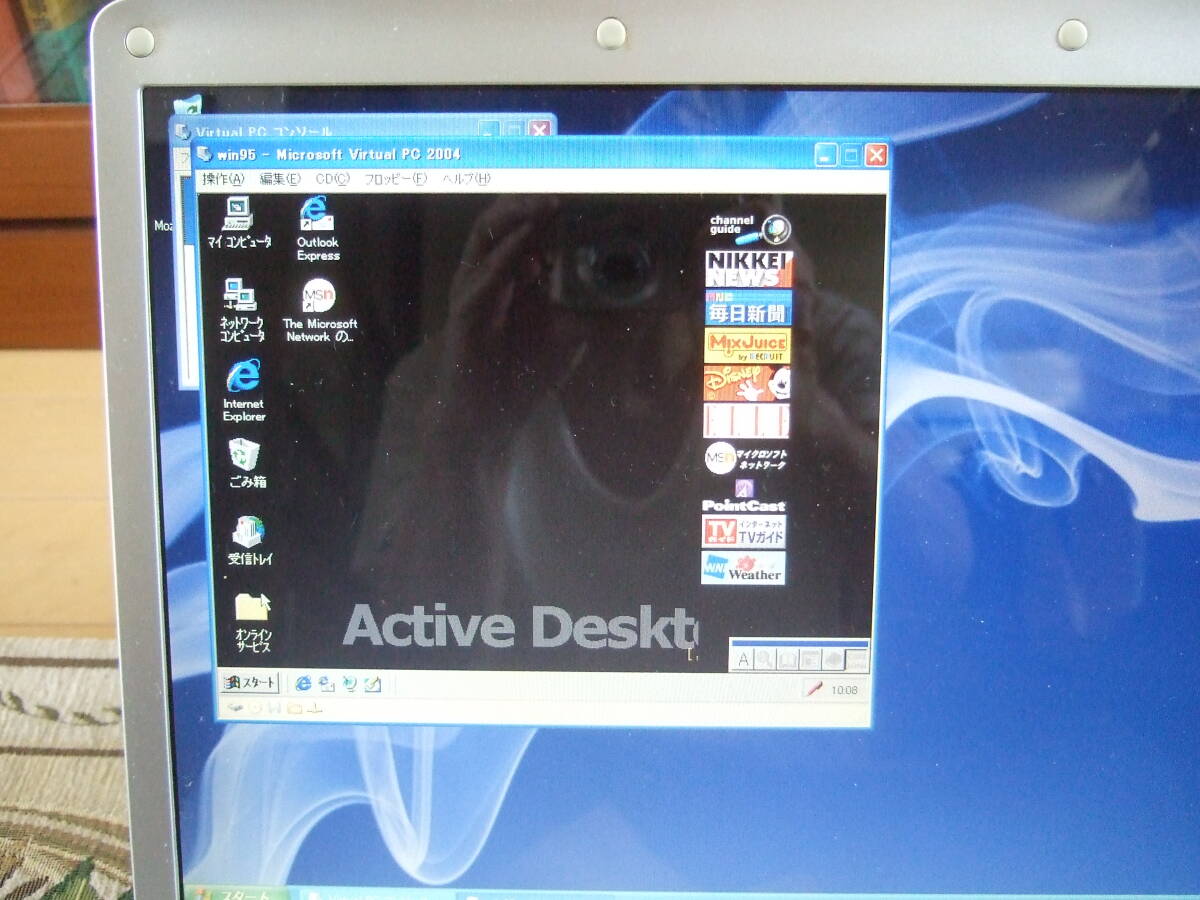Click the guest taskbar clock showing 10:08
The height and width of the screenshot is (900, 1200).
point(844,690)
